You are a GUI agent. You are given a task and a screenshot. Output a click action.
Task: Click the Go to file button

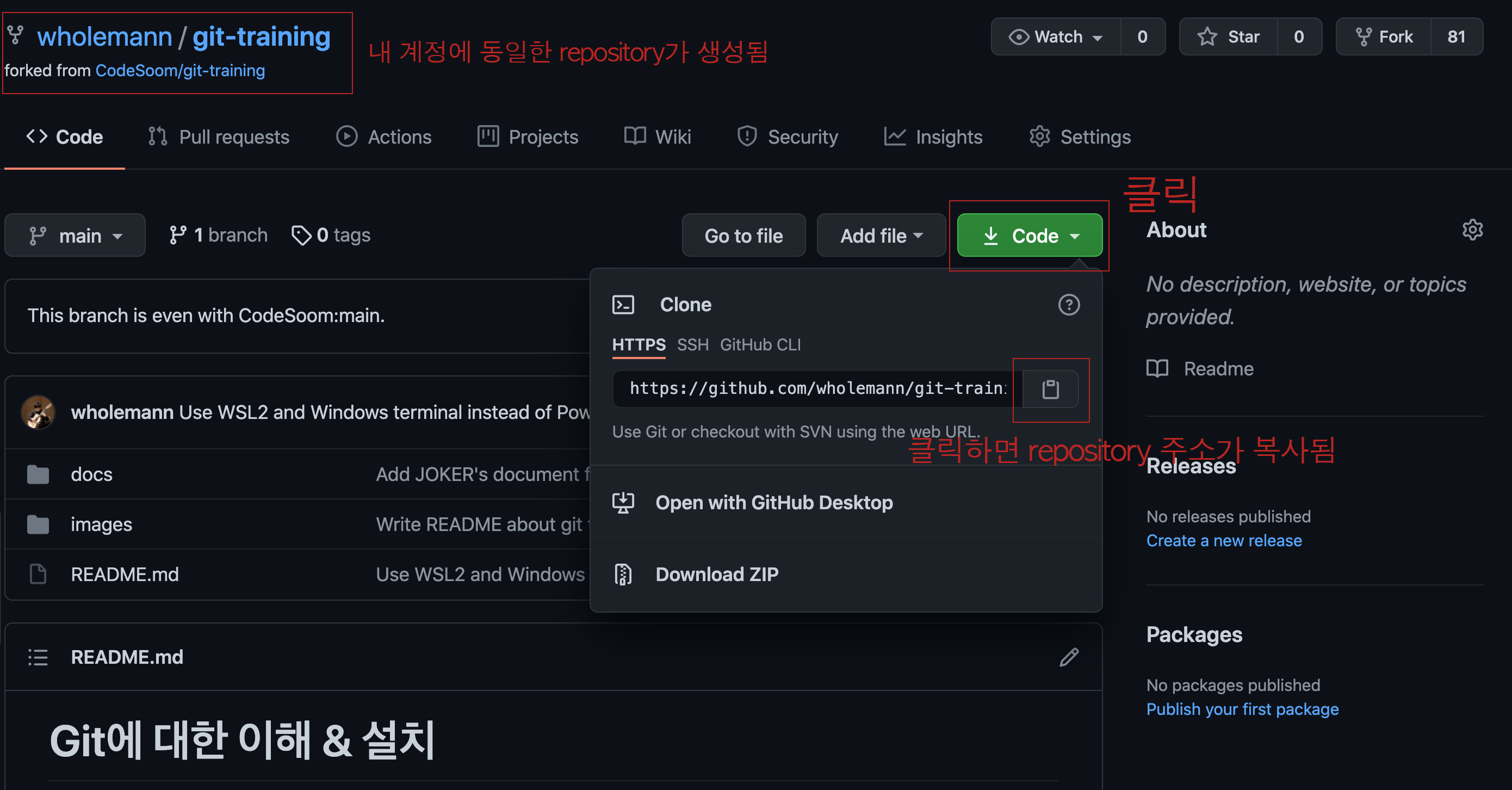(743, 236)
